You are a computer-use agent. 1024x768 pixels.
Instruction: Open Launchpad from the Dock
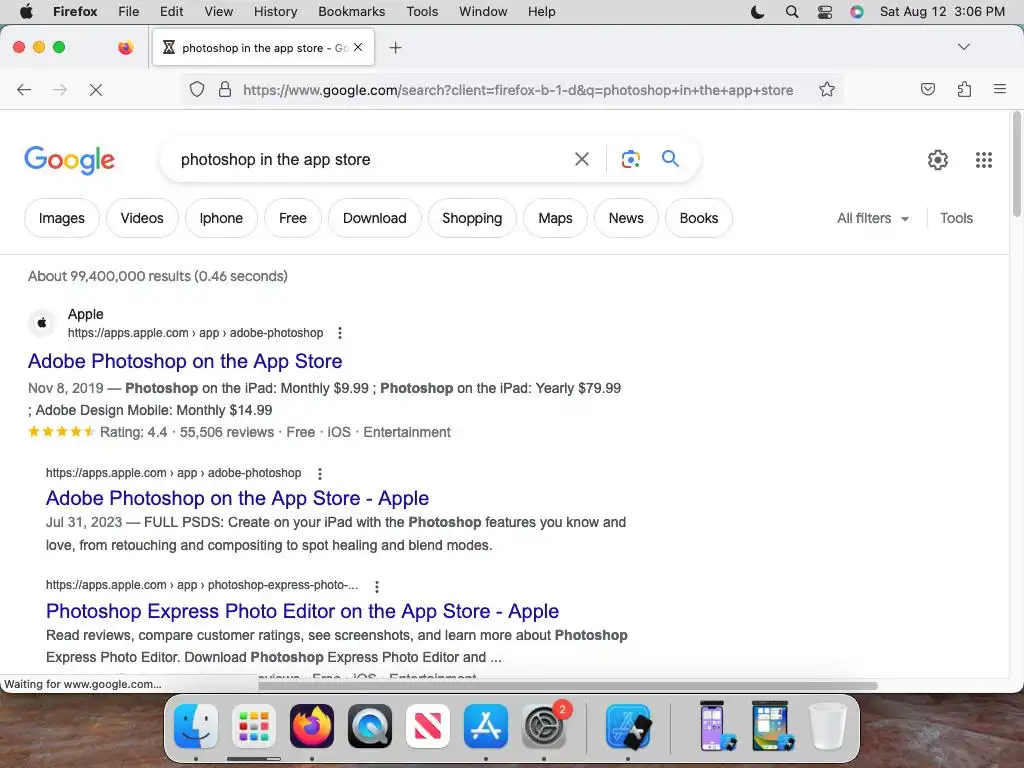click(254, 726)
